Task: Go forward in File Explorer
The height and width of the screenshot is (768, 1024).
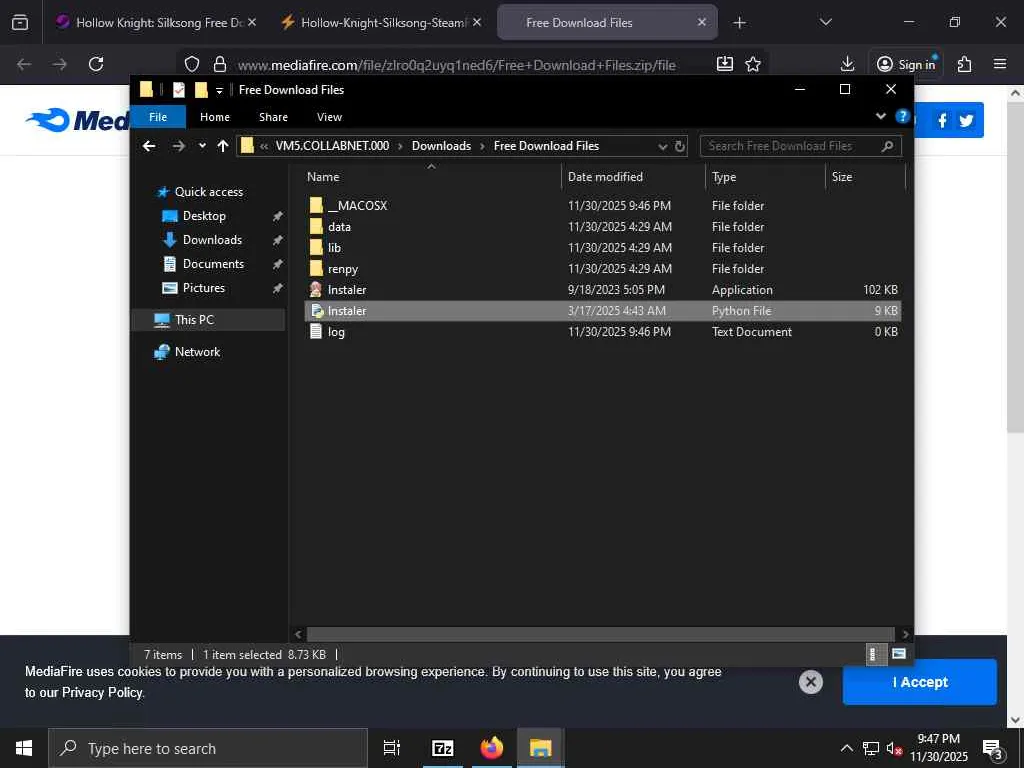Action: point(178,146)
